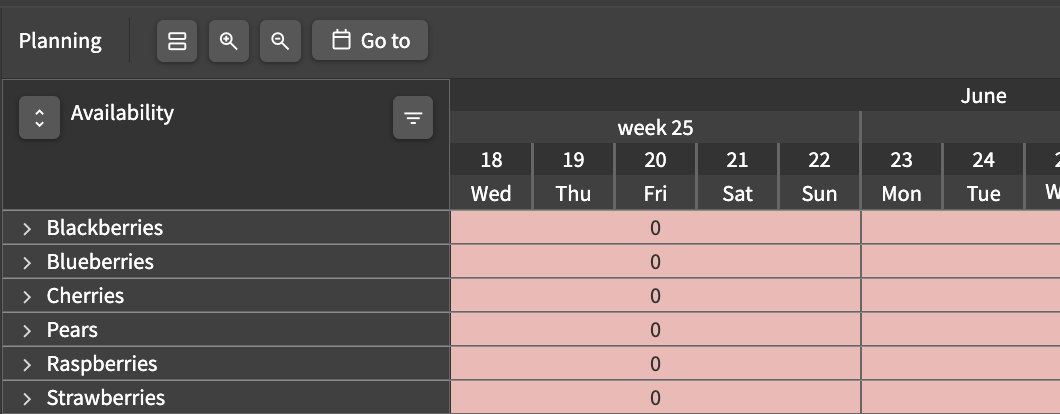
Task: Open the Go to date picker
Action: pos(370,41)
